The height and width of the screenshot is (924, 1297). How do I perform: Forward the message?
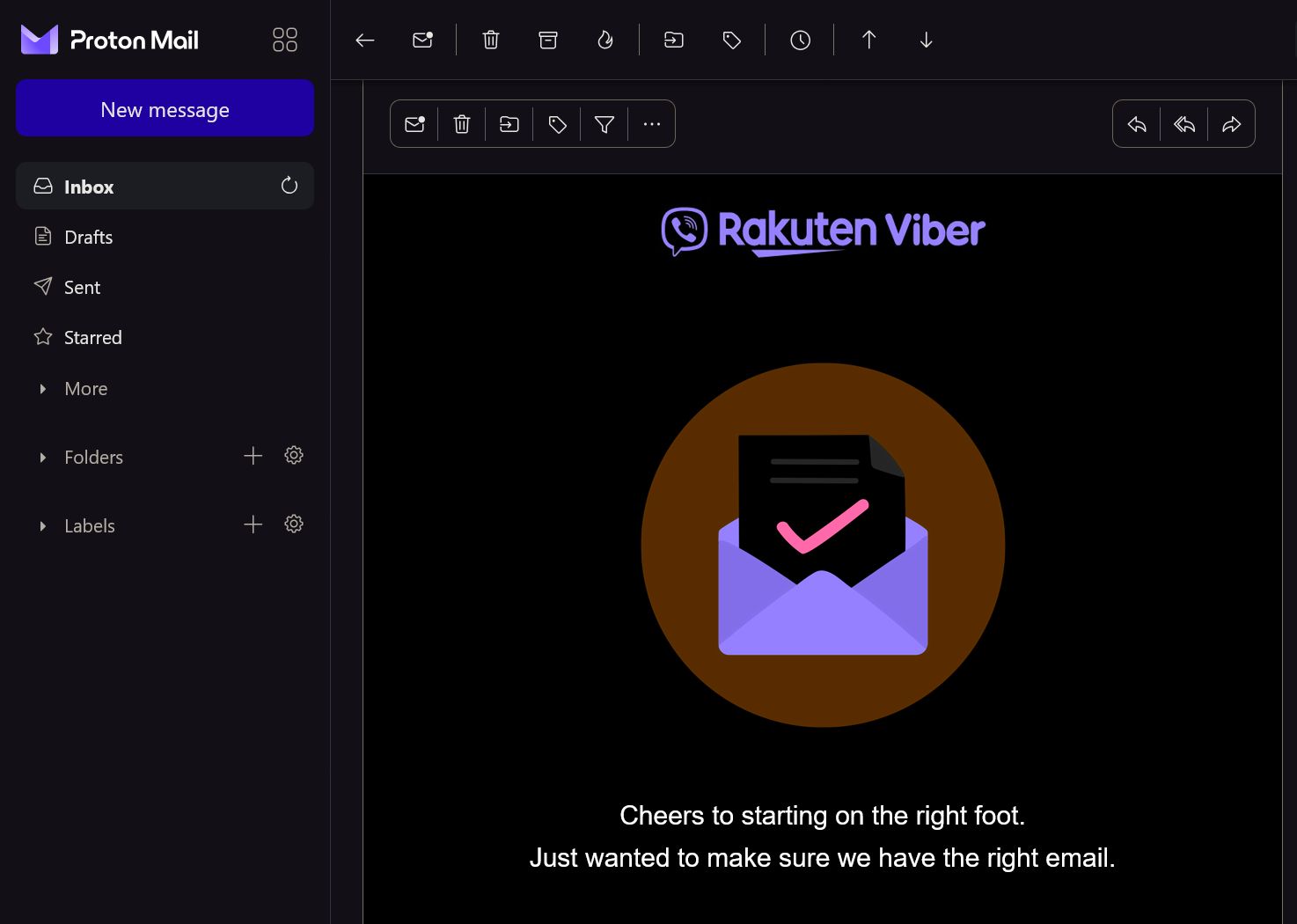click(1232, 124)
